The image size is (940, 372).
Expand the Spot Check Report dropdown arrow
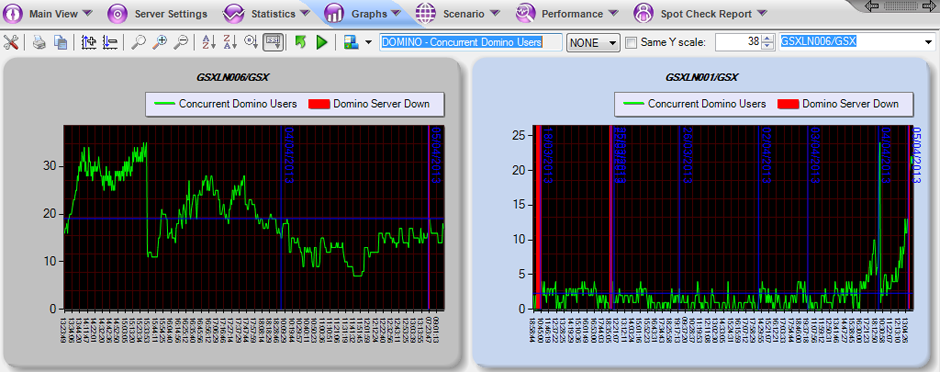pyautogui.click(x=762, y=13)
